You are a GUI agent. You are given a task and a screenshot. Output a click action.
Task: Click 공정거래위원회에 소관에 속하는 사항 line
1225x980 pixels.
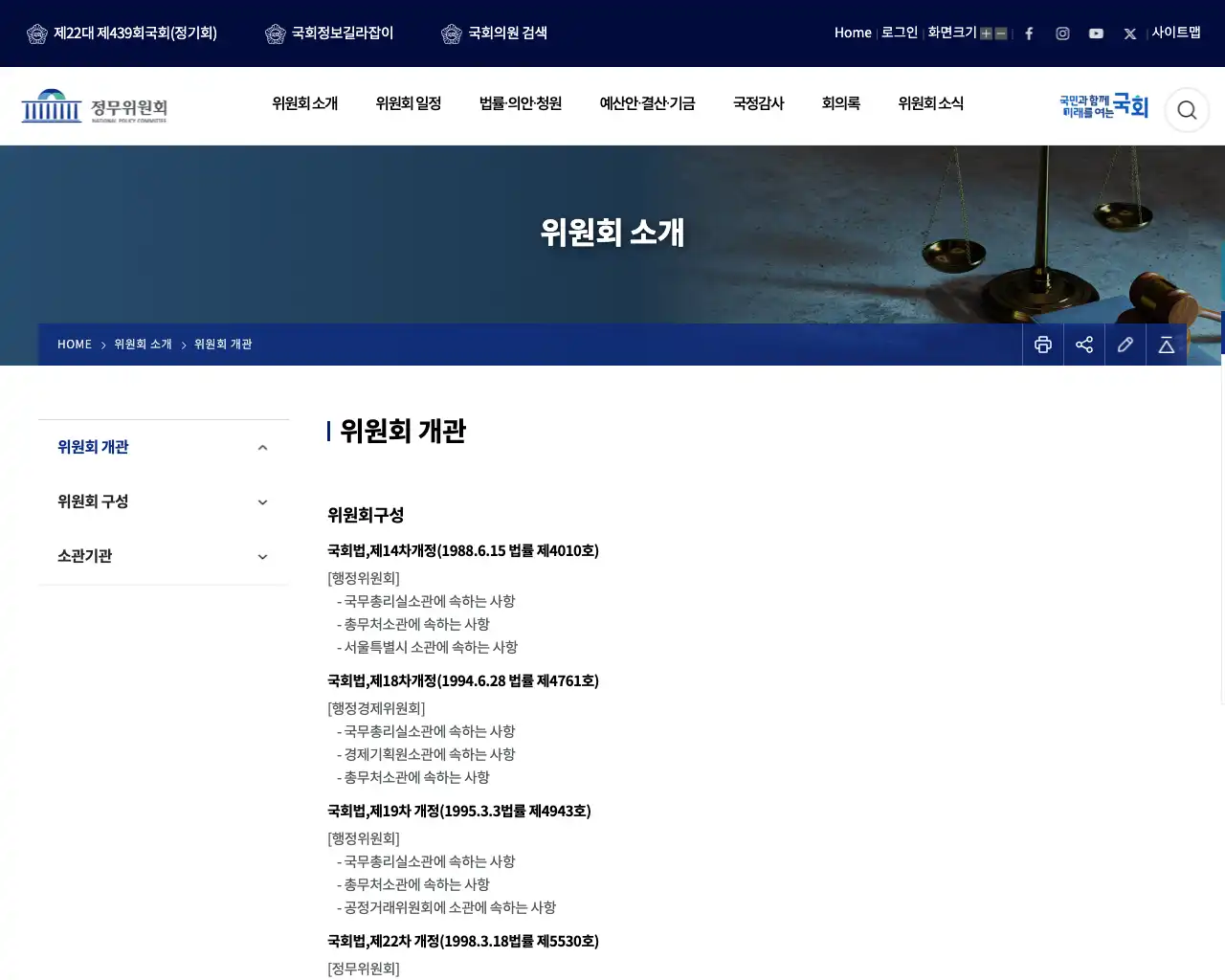pyautogui.click(x=446, y=907)
